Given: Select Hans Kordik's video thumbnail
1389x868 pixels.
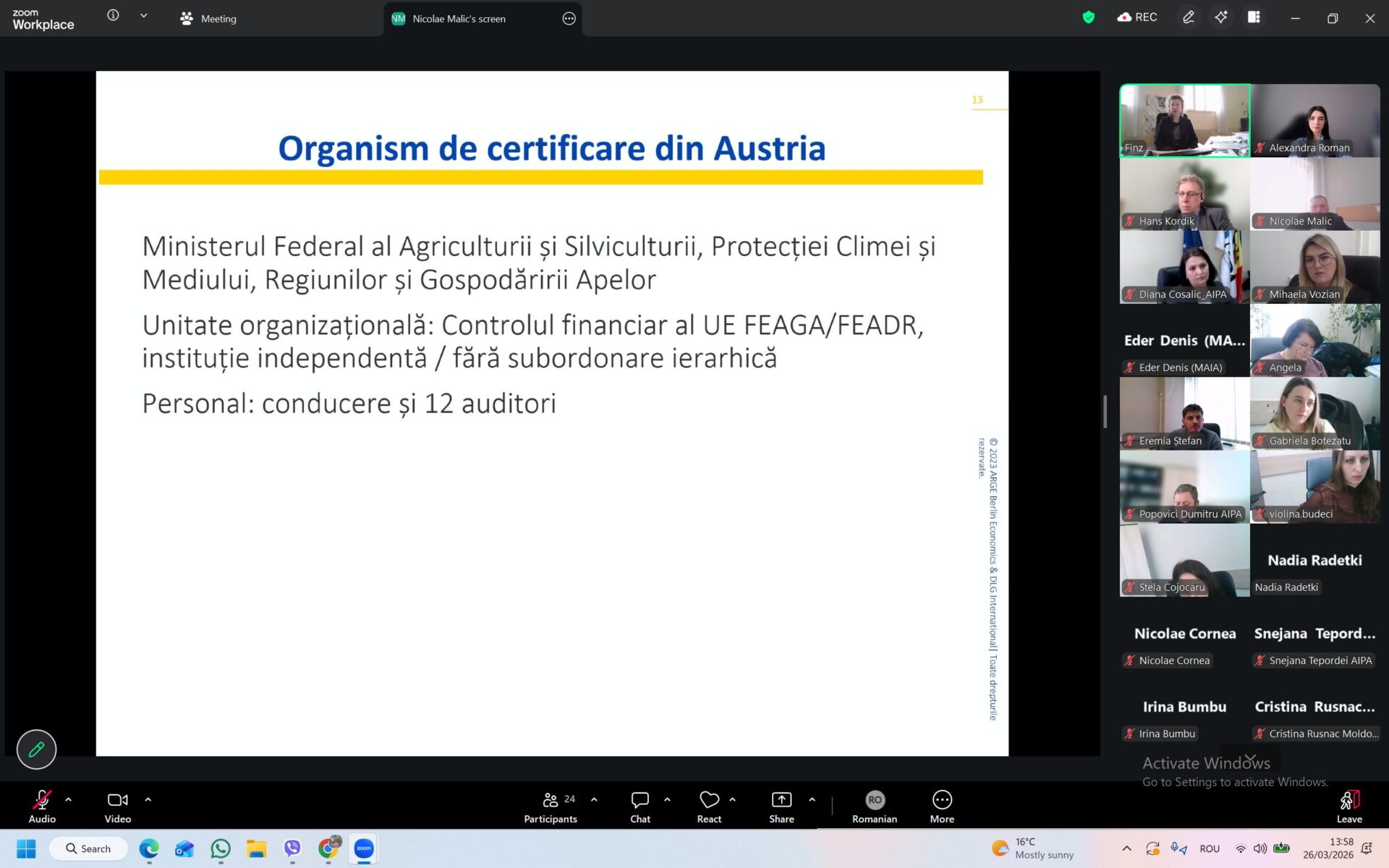Looking at the screenshot, I should [1184, 194].
